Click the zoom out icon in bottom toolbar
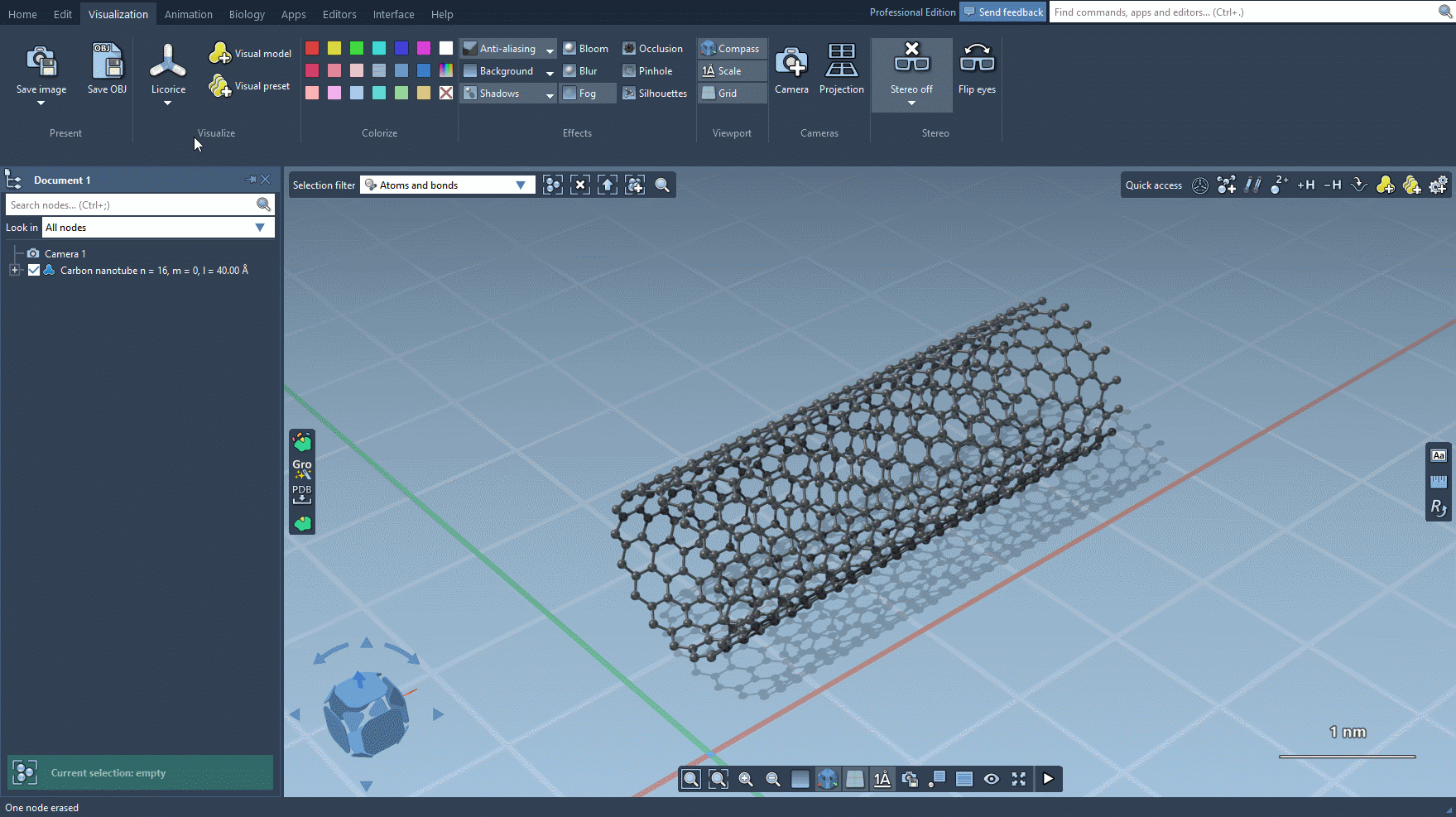1456x817 pixels. 773,779
